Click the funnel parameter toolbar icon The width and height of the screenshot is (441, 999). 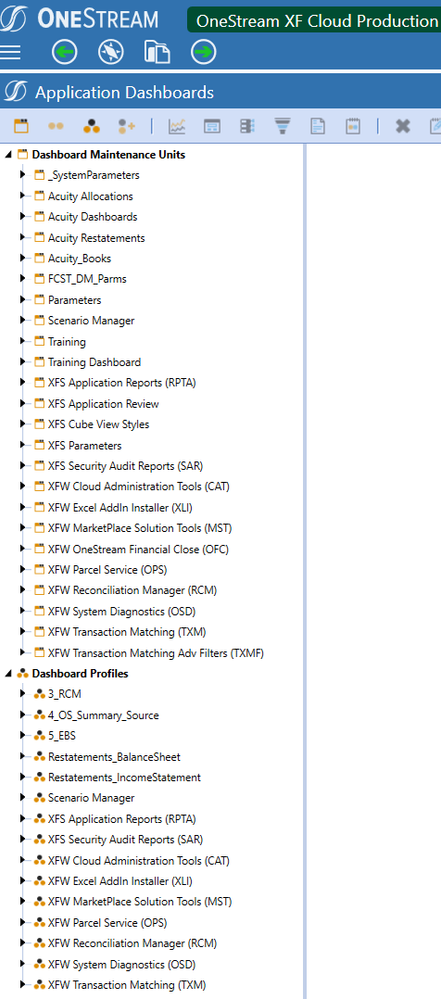[282, 126]
